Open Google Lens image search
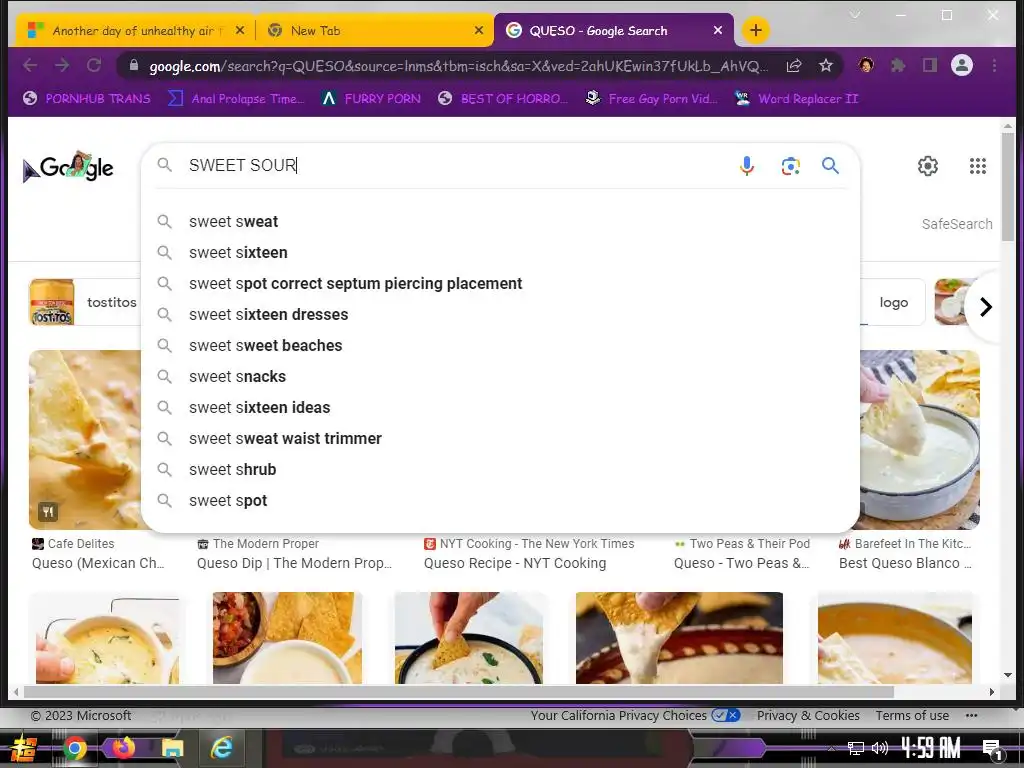The height and width of the screenshot is (768, 1024). pos(790,166)
